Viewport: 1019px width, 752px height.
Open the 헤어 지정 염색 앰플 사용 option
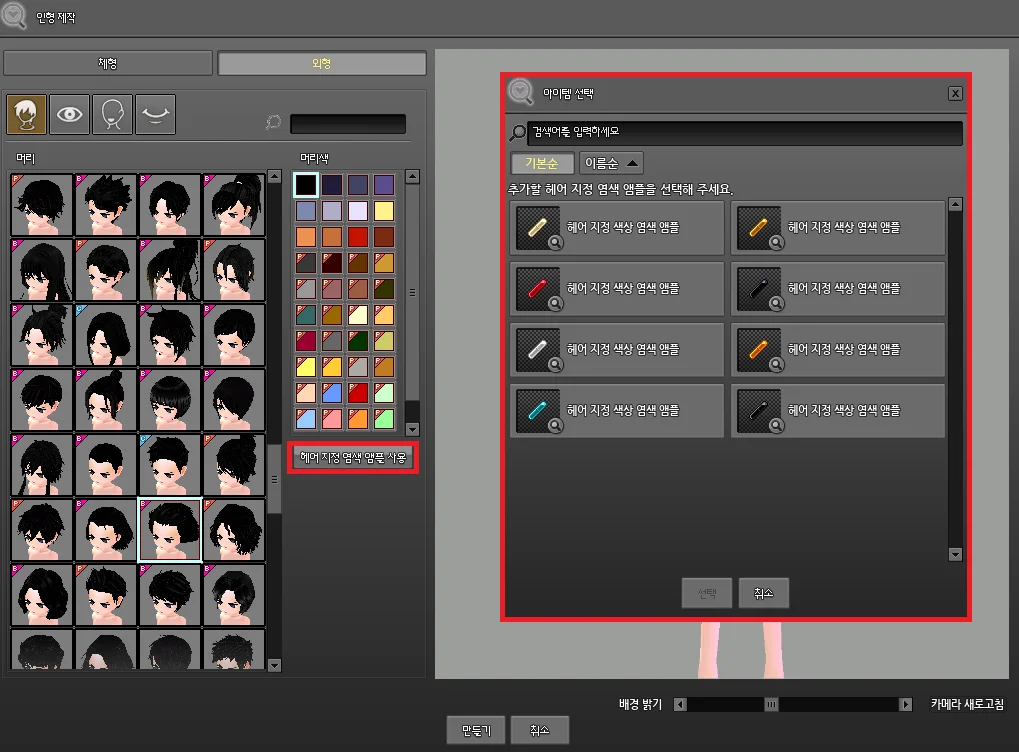coord(352,458)
